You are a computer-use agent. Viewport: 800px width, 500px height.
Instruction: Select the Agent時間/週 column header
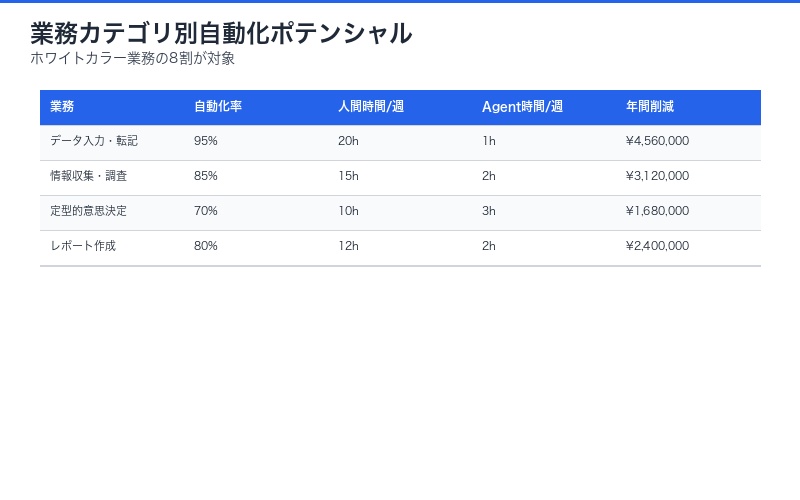[522, 106]
